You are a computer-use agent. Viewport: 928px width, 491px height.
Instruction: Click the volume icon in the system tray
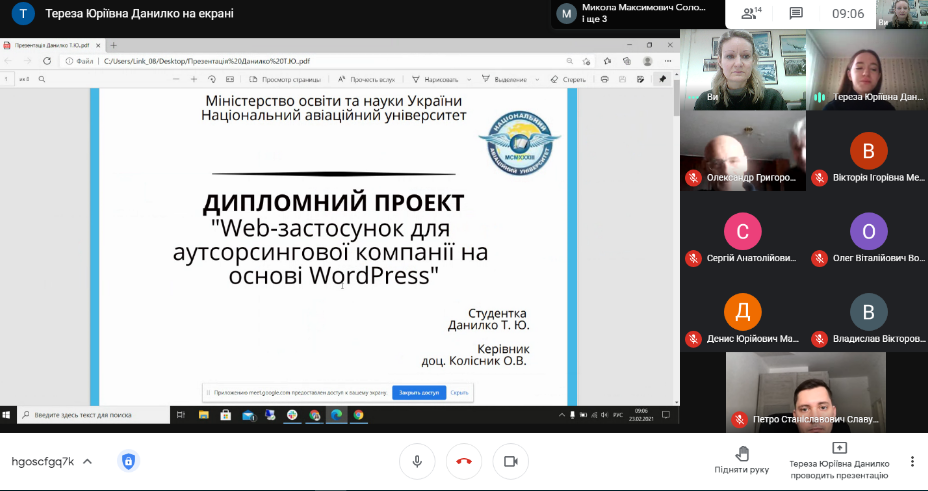coord(604,415)
